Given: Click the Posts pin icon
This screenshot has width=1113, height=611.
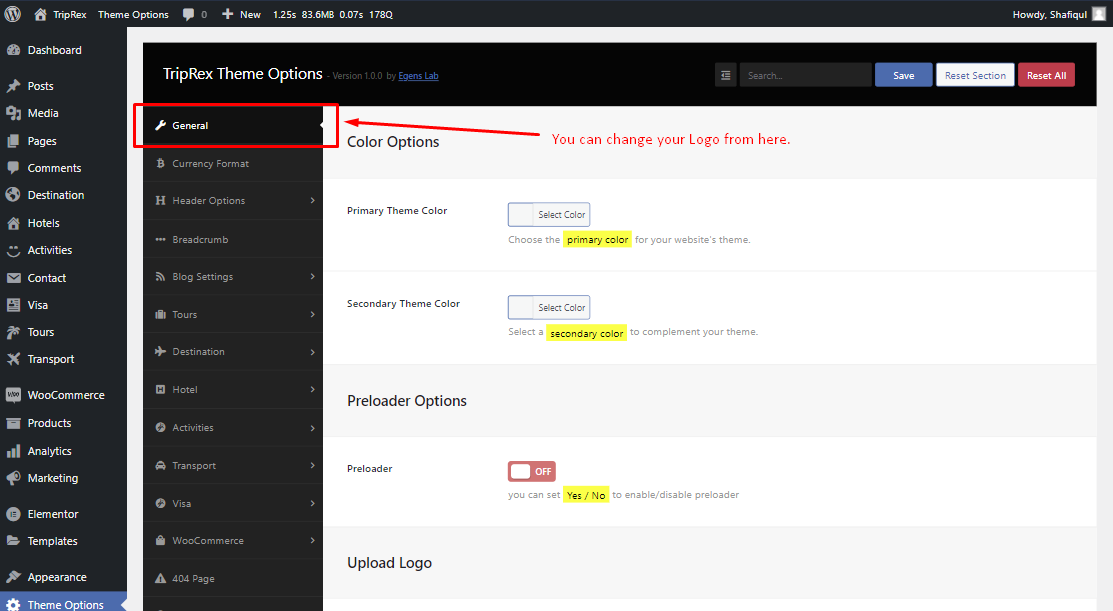Looking at the screenshot, I should pyautogui.click(x=13, y=86).
